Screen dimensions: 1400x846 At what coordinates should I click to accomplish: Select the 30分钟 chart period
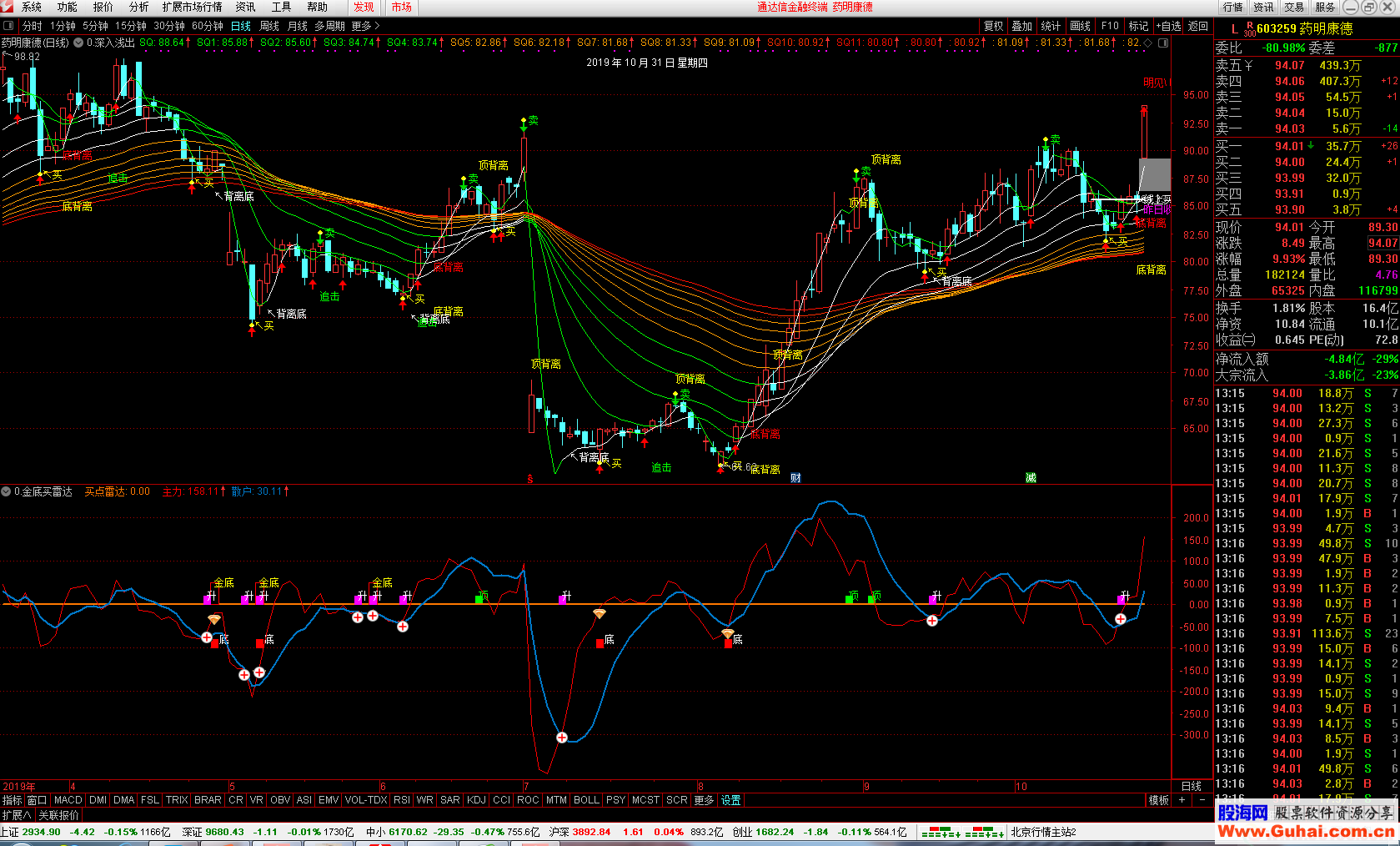pos(169,26)
